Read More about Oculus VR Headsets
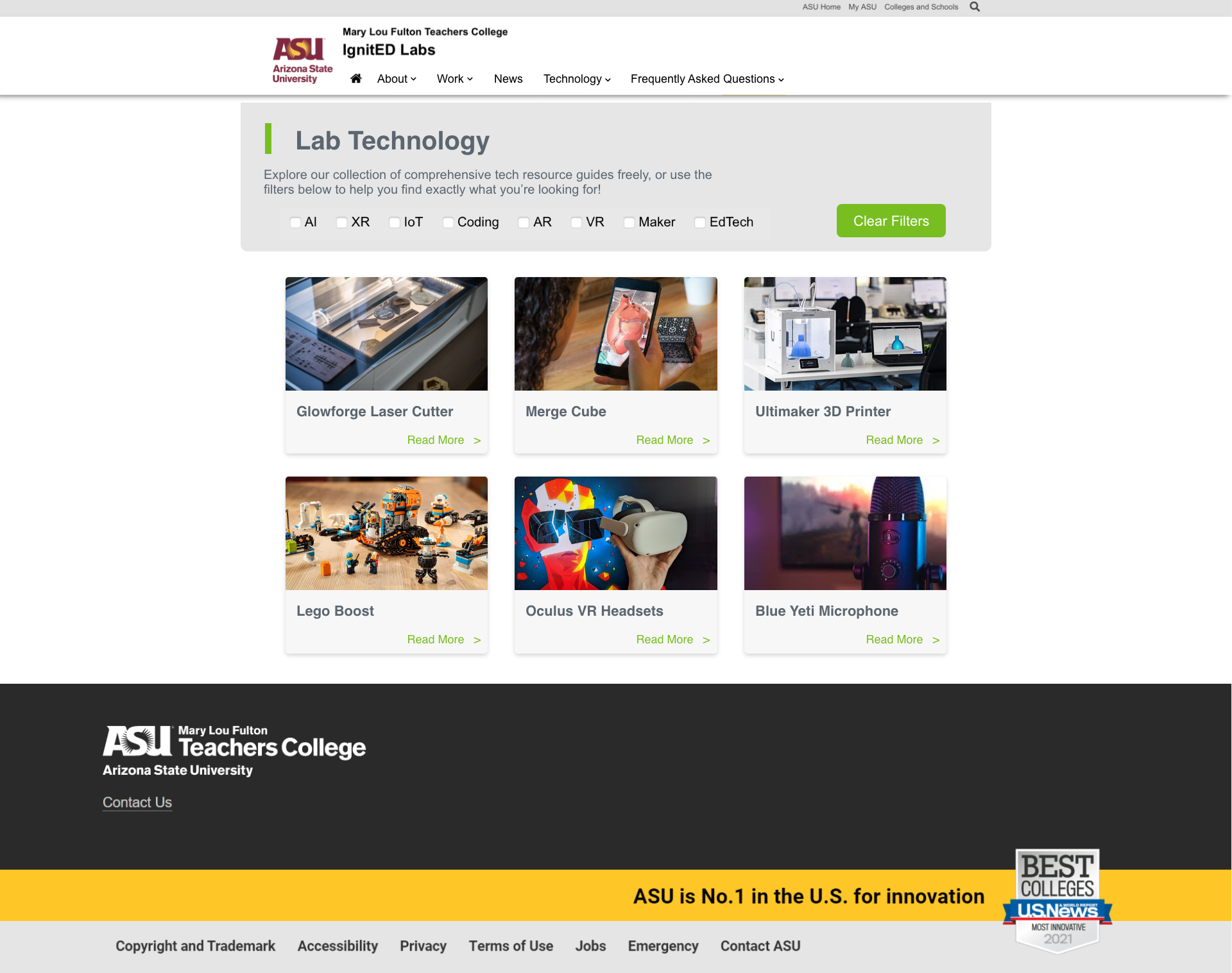The image size is (1232, 973). click(672, 639)
